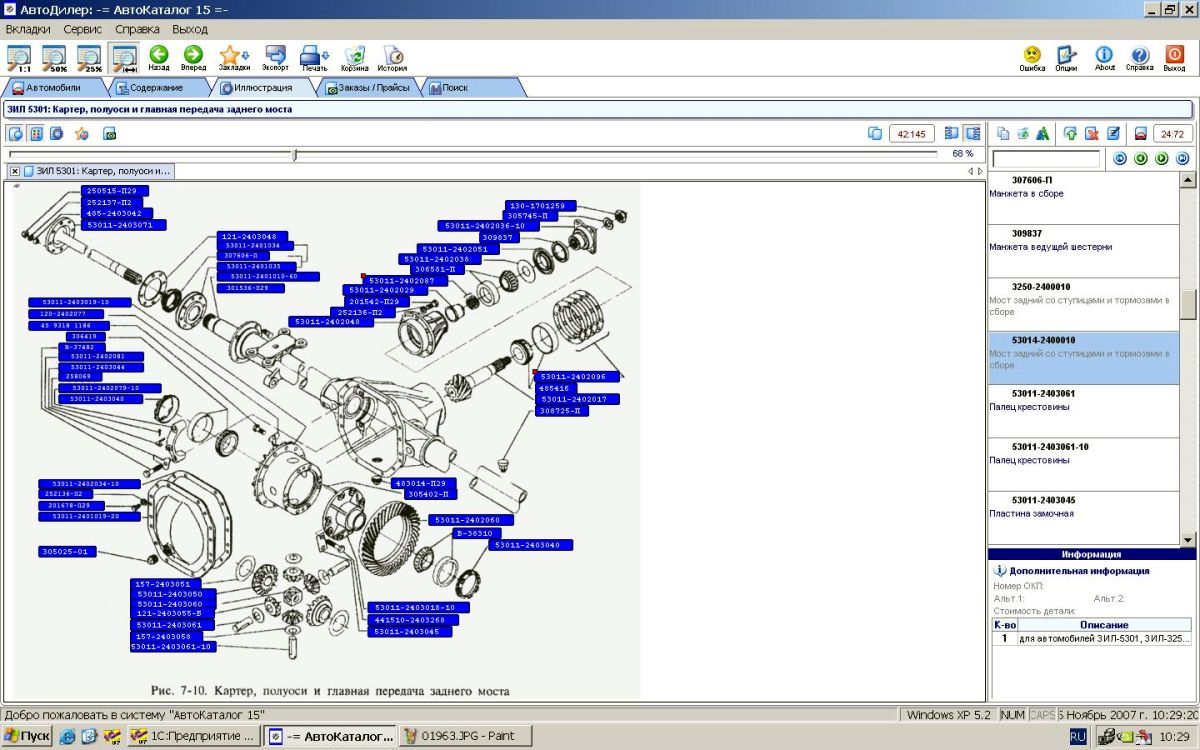
Task: Select the Иллюстрация tab
Action: 262,88
